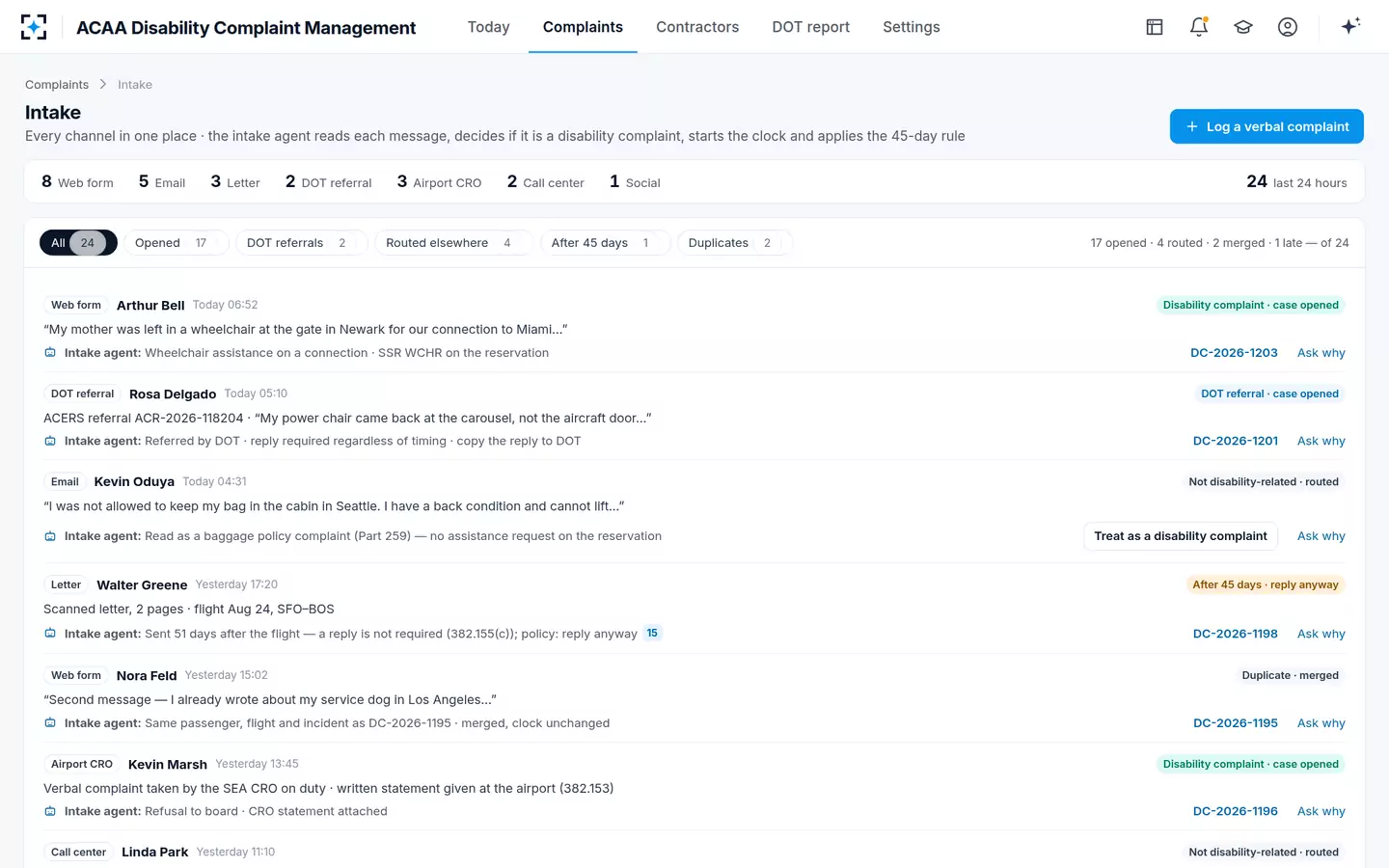The image size is (1389, 868).
Task: Switch to the Today tab
Action: [488, 27]
